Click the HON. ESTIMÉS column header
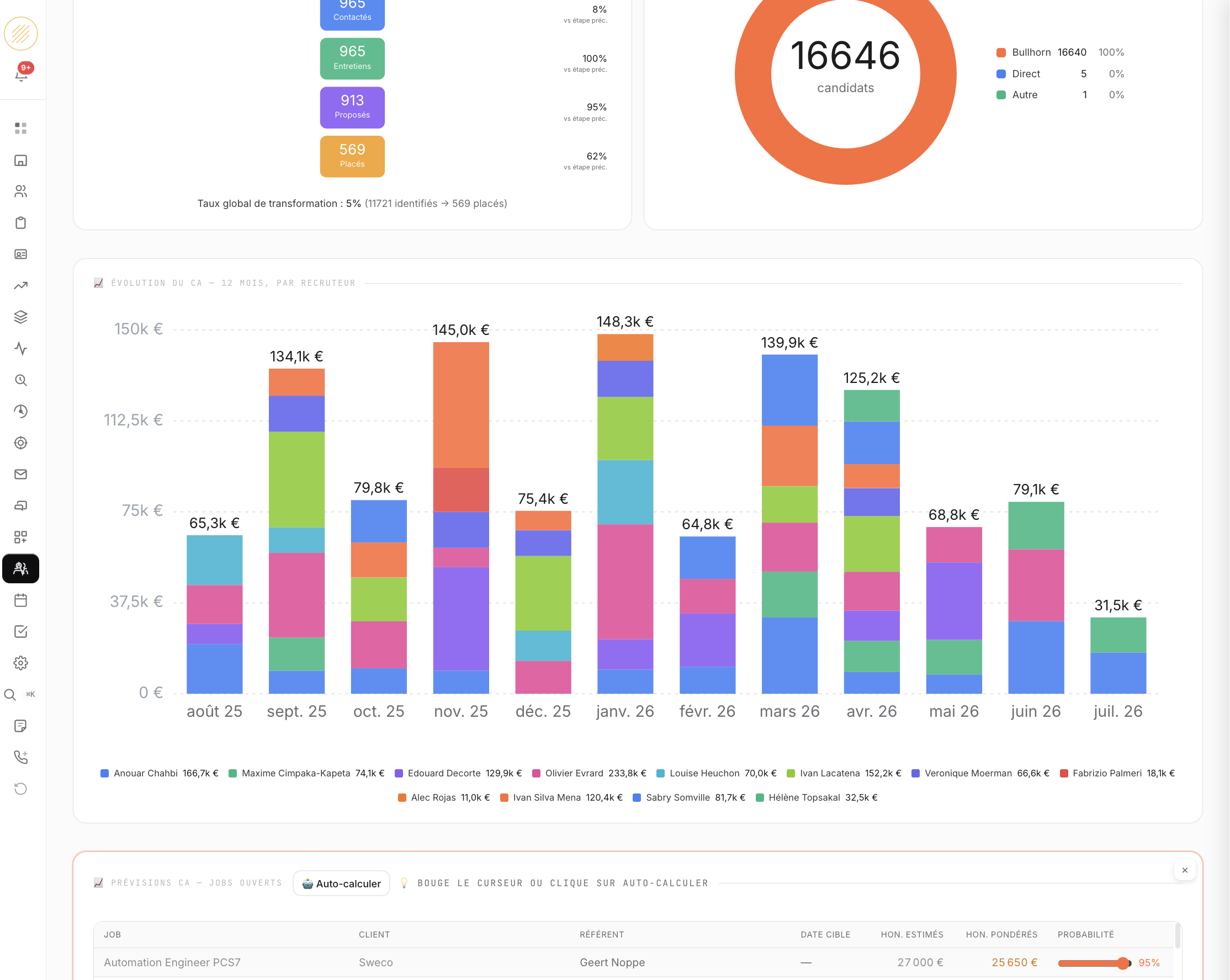 click(912, 934)
